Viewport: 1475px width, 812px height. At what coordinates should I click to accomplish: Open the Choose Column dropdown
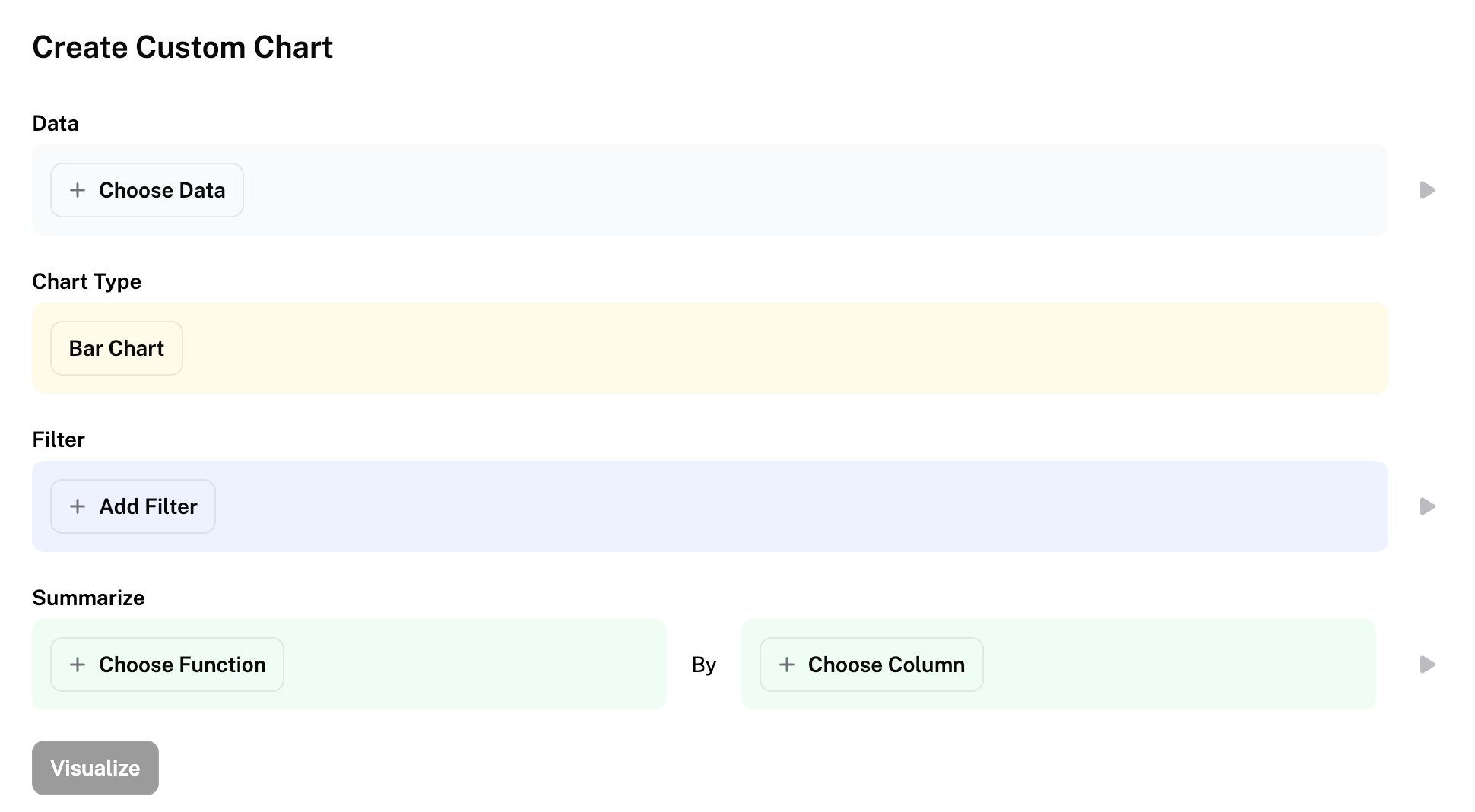pos(871,665)
